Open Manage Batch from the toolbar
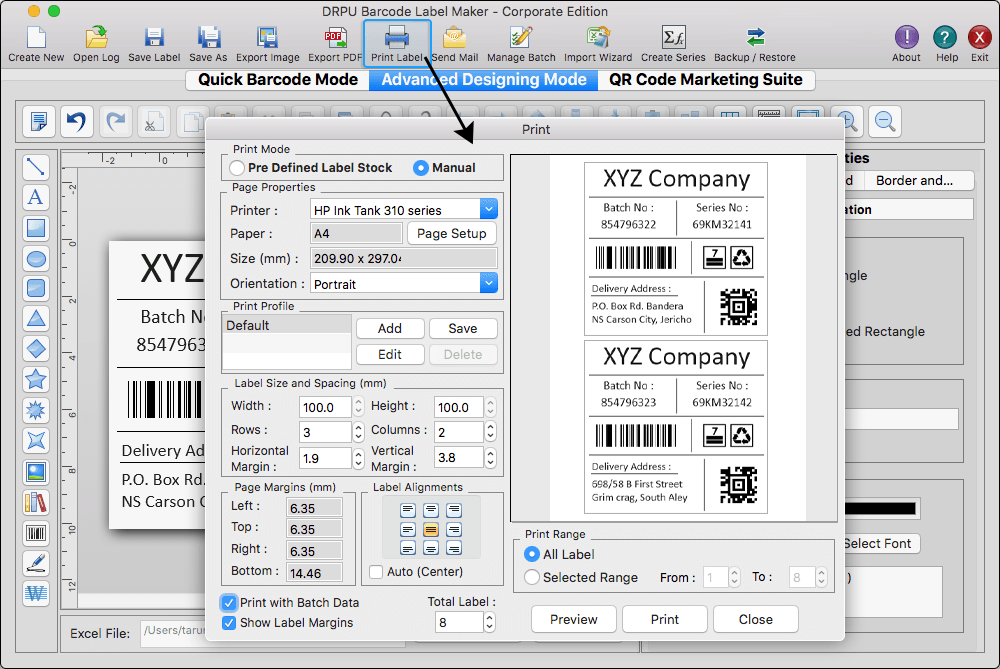This screenshot has width=1000, height=669. [x=521, y=44]
